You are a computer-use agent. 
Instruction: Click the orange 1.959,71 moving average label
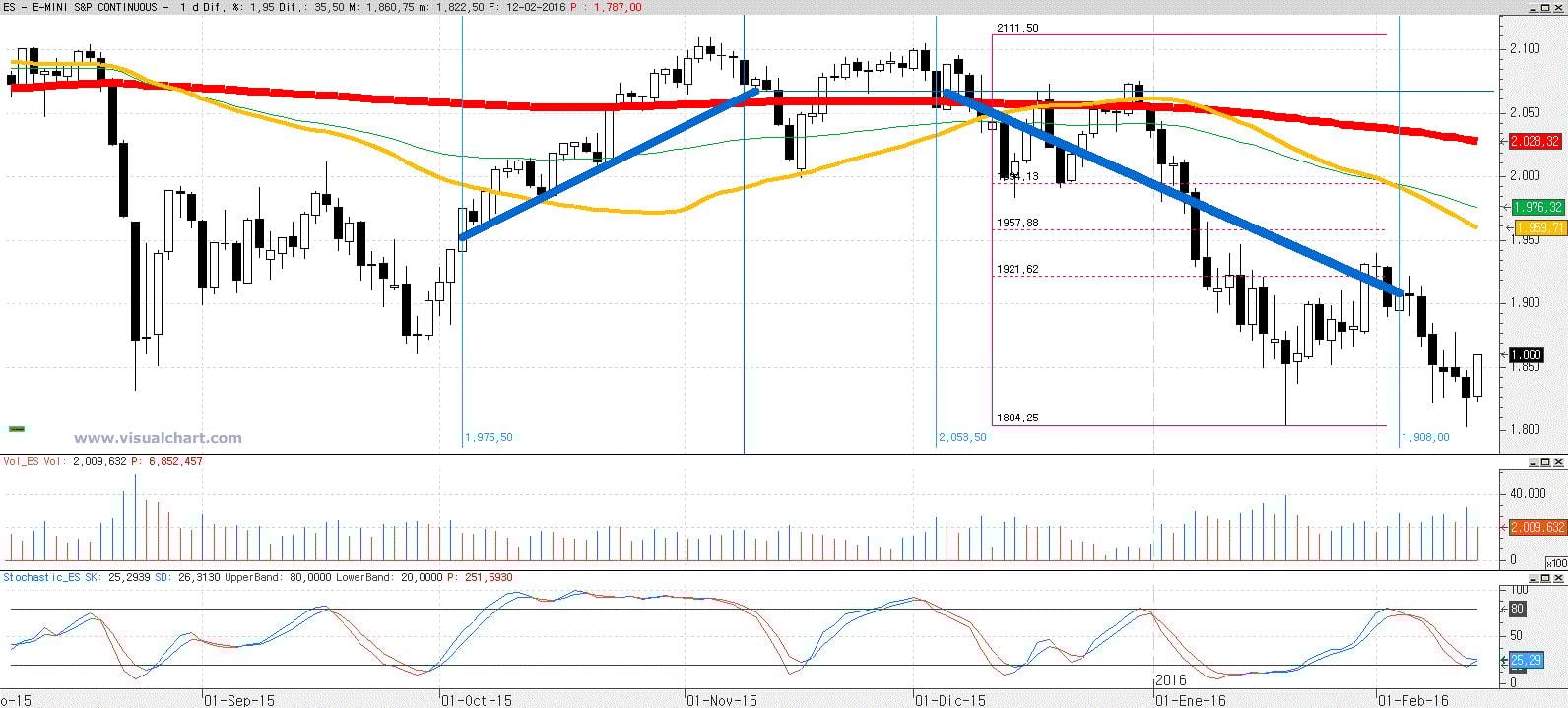point(1538,227)
